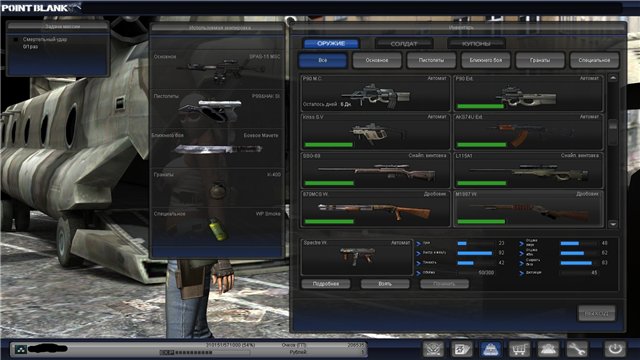The width and height of the screenshot is (640, 360).
Task: Click the stat bar showing value 62
Action: pos(578,253)
